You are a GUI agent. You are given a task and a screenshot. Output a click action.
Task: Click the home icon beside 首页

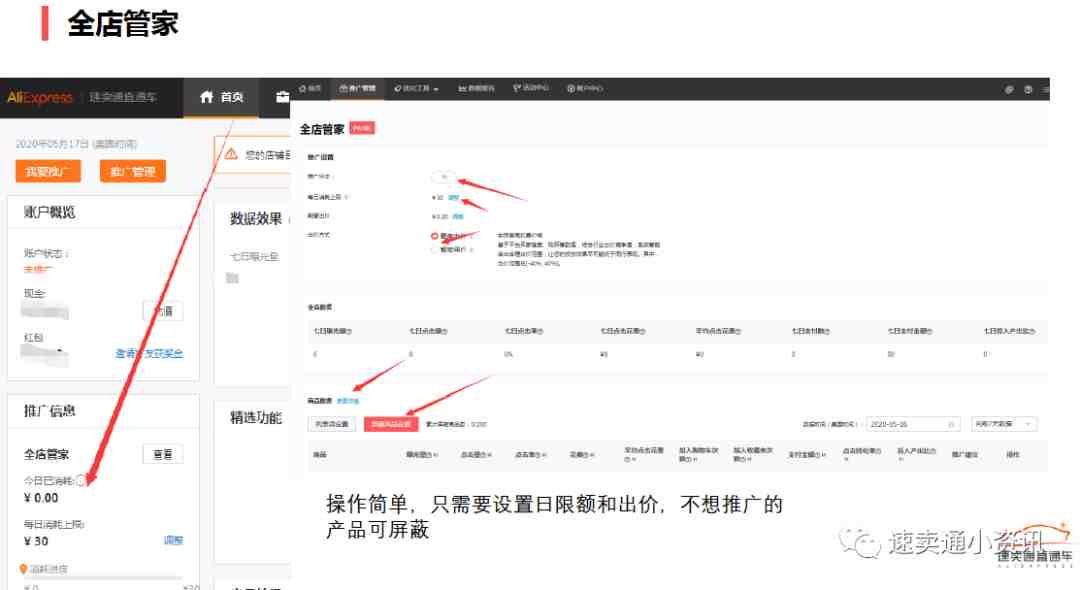[x=207, y=97]
